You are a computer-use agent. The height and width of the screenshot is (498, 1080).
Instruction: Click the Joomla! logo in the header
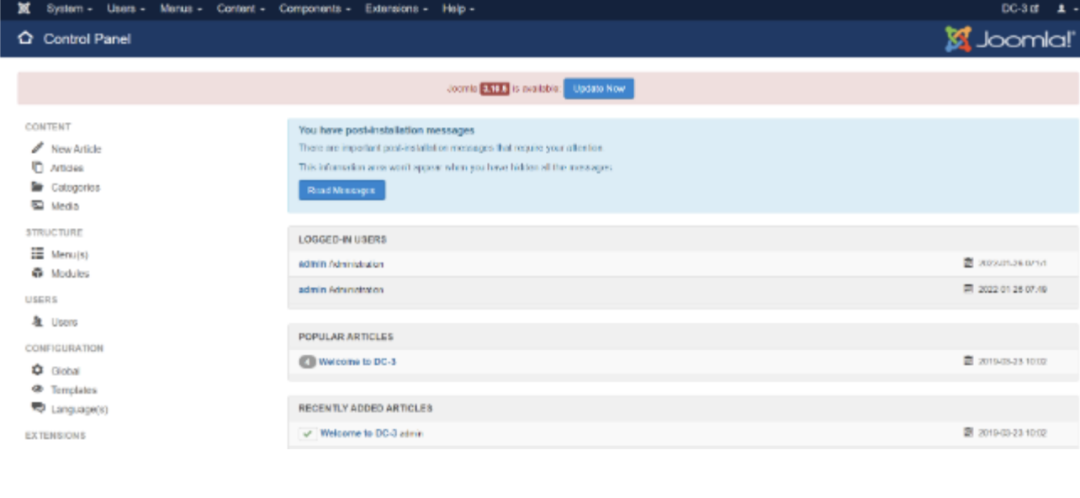1009,39
